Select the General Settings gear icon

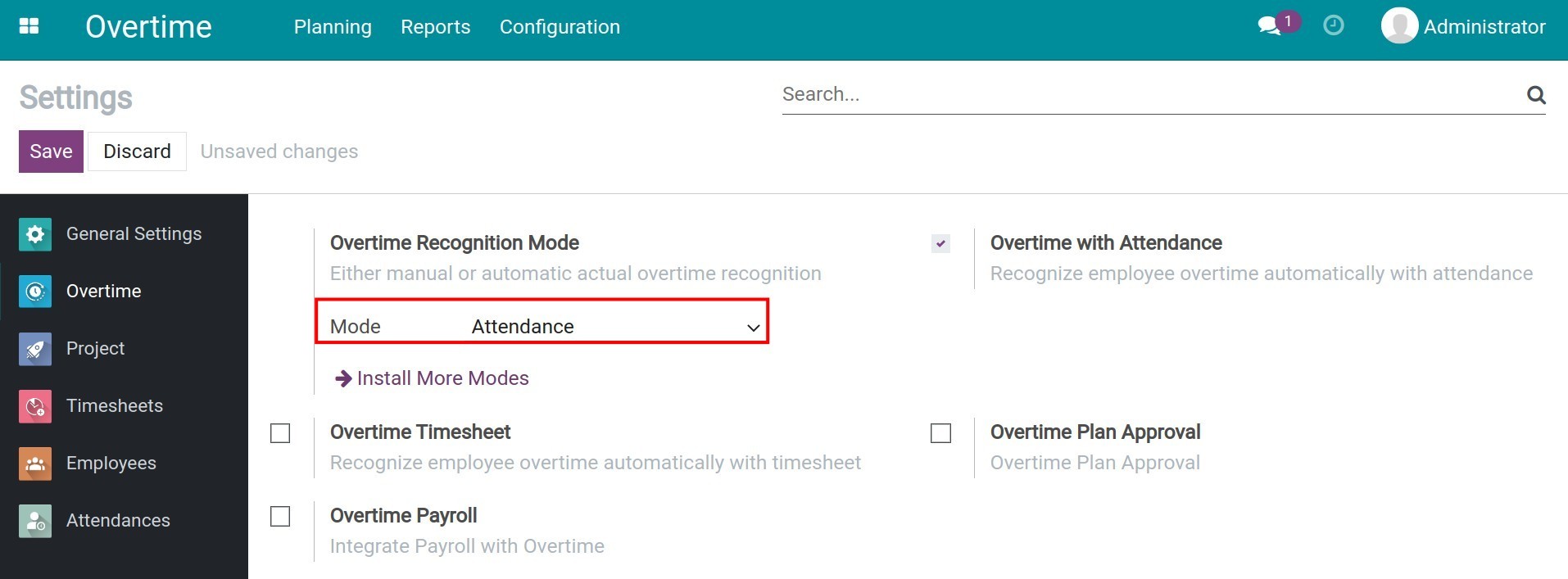[x=35, y=234]
